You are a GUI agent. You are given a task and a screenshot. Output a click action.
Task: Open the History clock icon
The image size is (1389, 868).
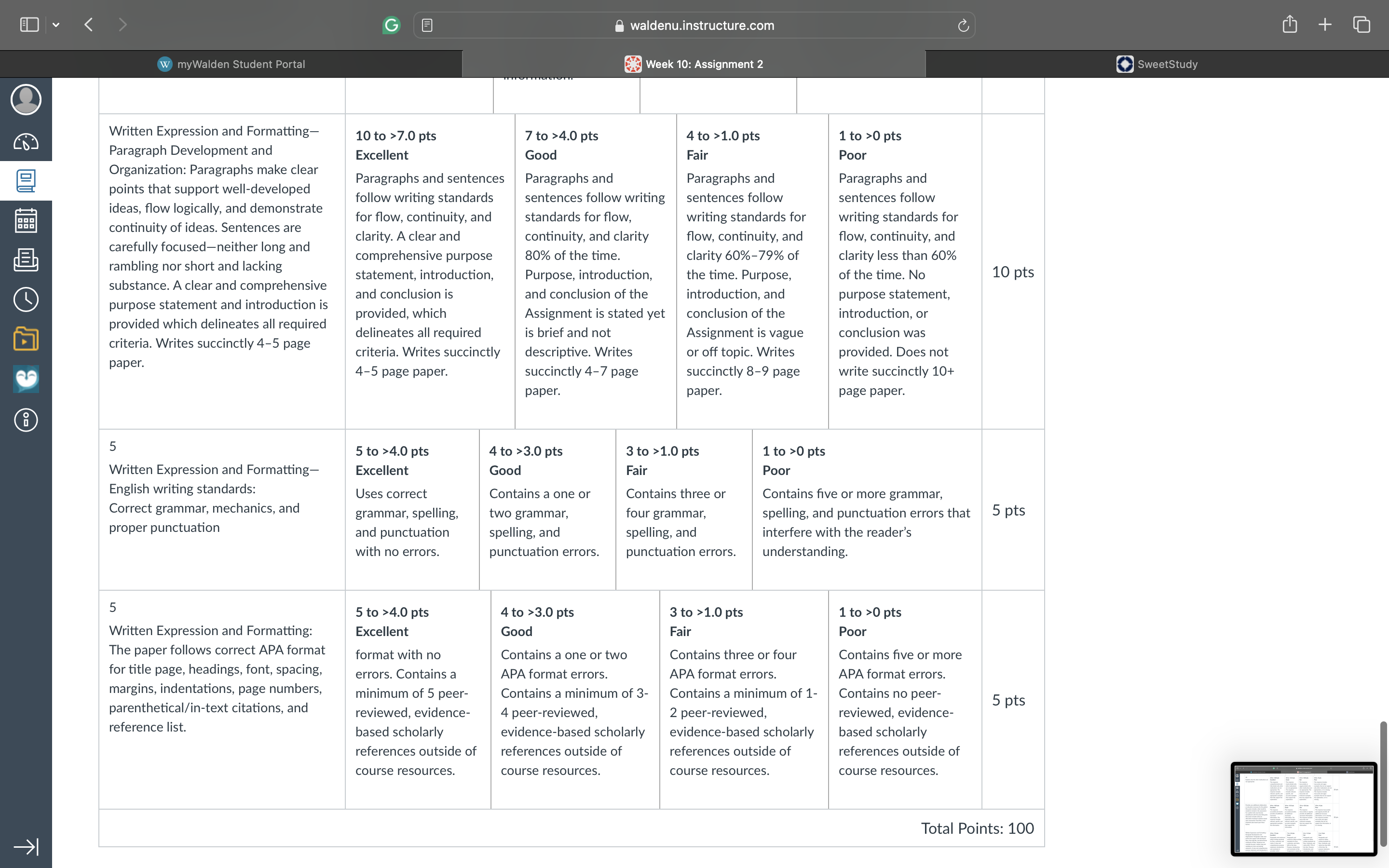coord(26,299)
